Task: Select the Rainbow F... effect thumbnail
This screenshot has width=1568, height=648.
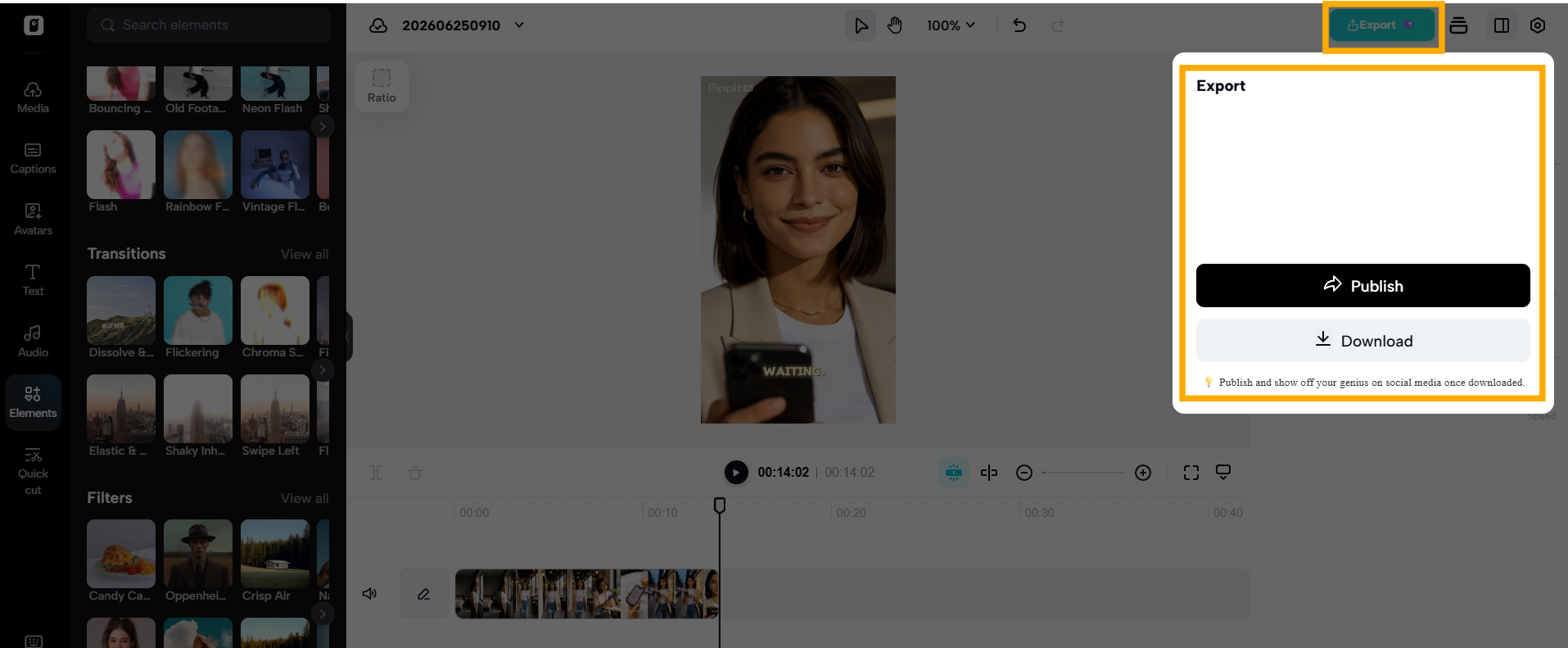Action: point(198,165)
